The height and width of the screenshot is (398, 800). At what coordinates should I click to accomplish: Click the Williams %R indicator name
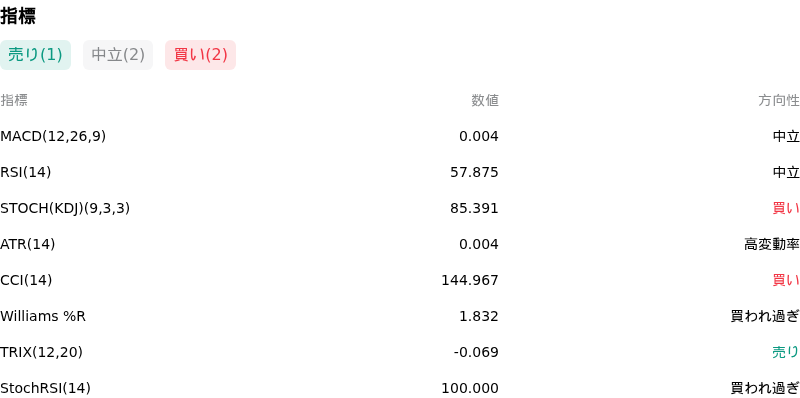tap(43, 316)
